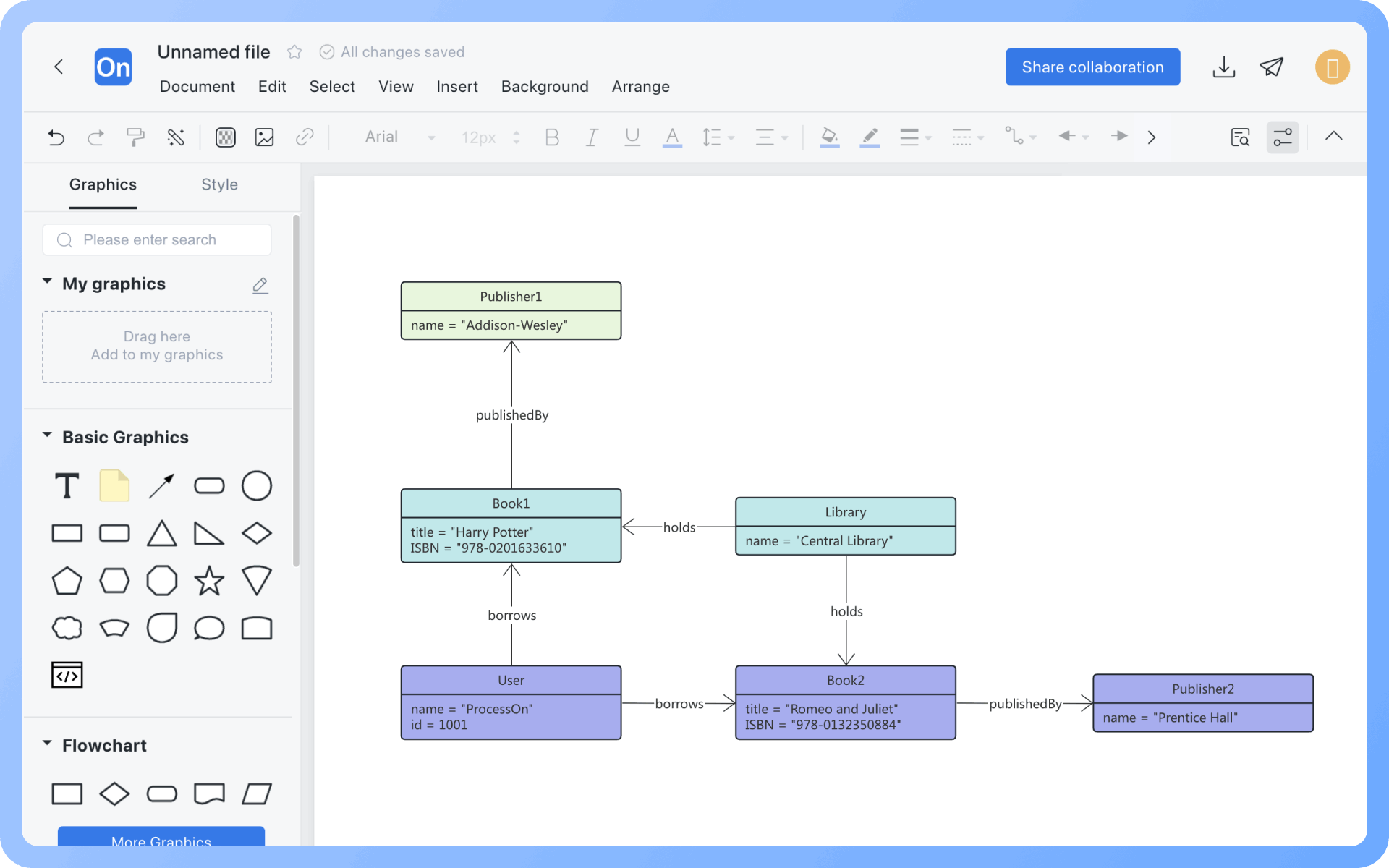Image resolution: width=1389 pixels, height=868 pixels.
Task: Open the Insert menu
Action: click(457, 87)
